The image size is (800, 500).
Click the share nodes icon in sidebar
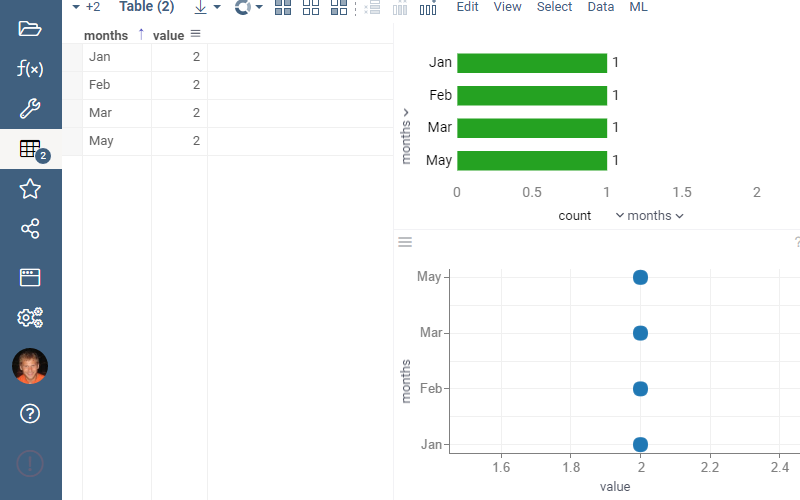pyautogui.click(x=30, y=229)
